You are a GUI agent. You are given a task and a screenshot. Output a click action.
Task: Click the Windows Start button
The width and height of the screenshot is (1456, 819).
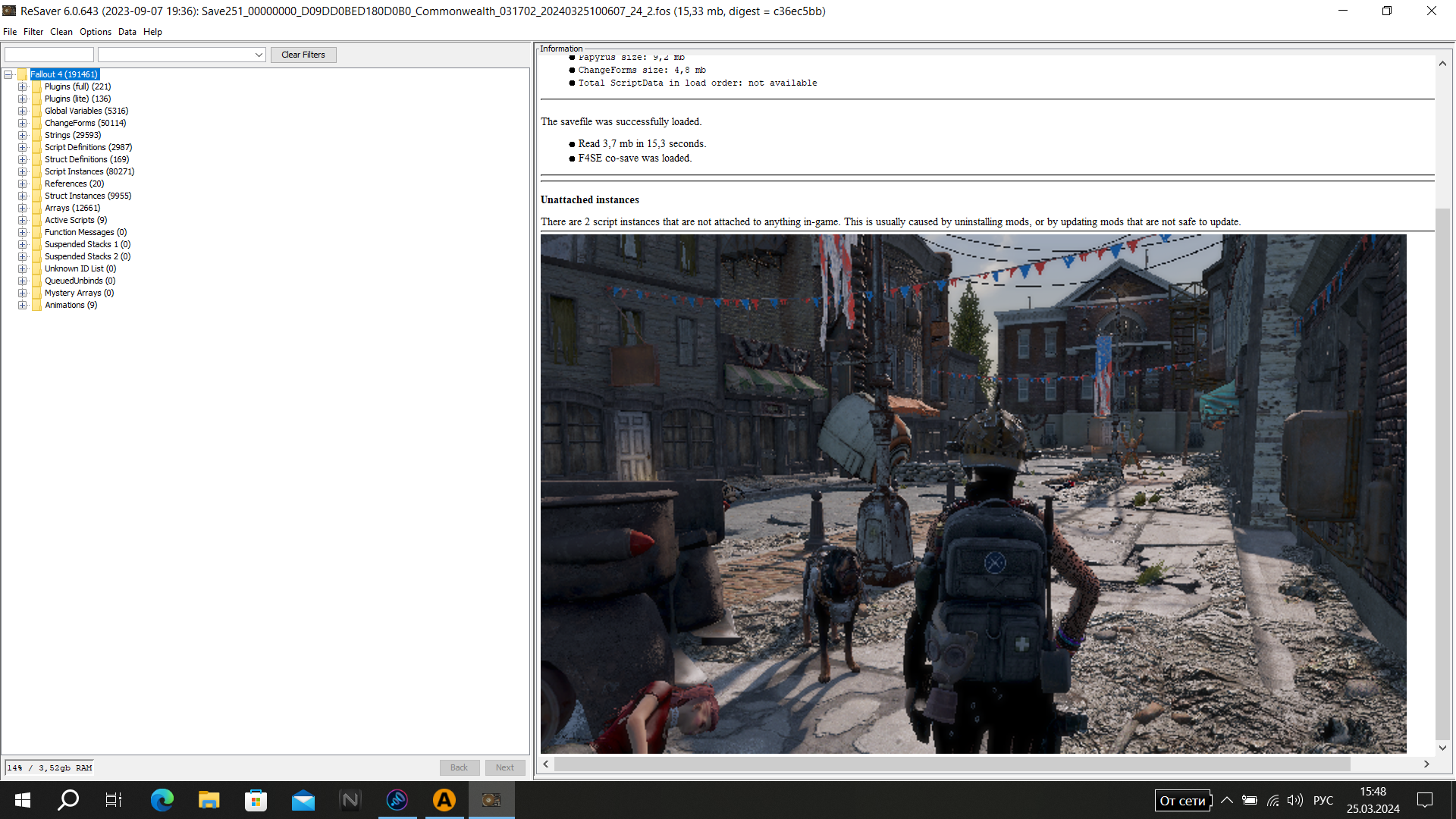point(22,800)
